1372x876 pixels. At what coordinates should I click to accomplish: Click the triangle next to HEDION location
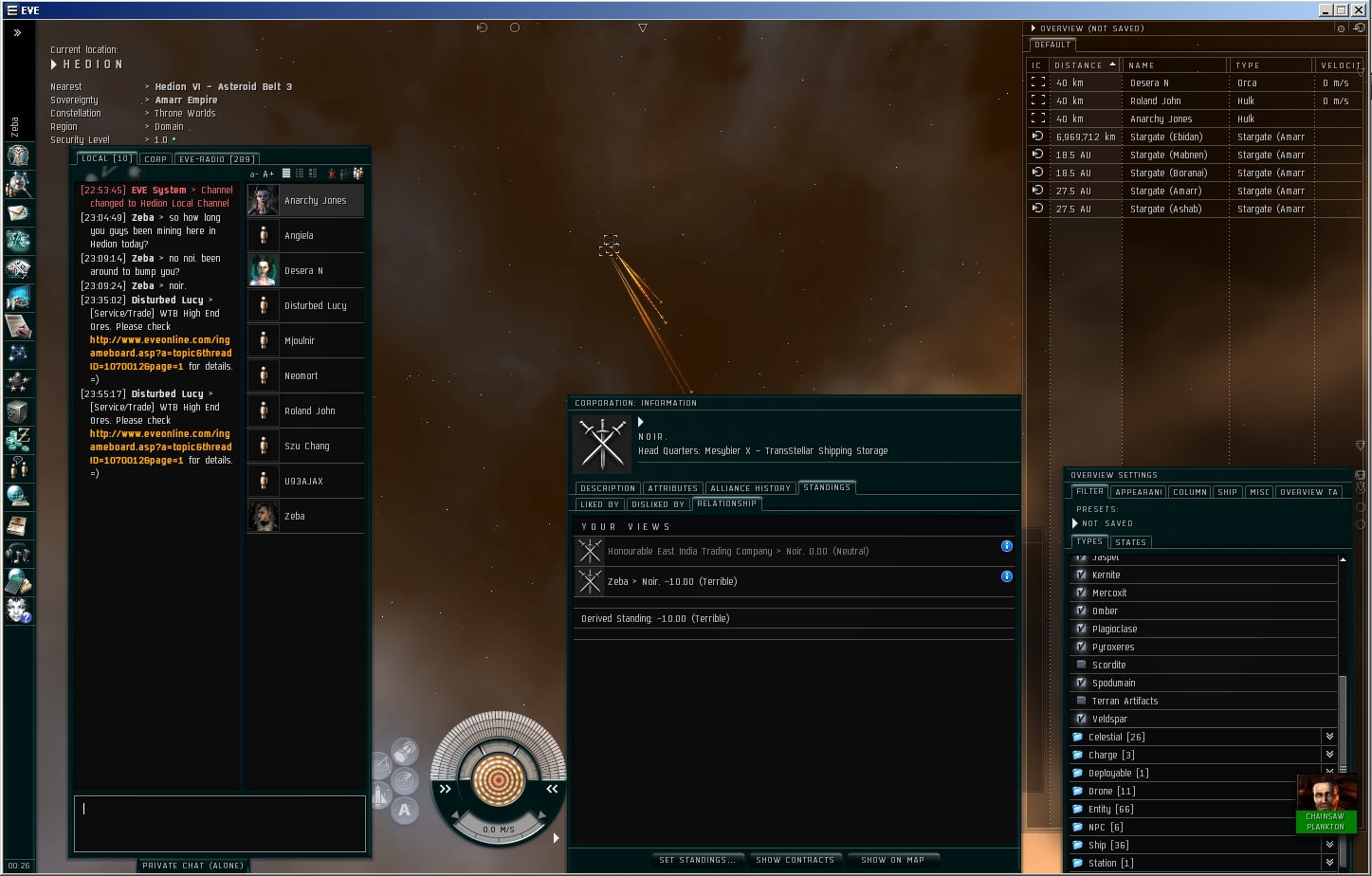[x=54, y=64]
